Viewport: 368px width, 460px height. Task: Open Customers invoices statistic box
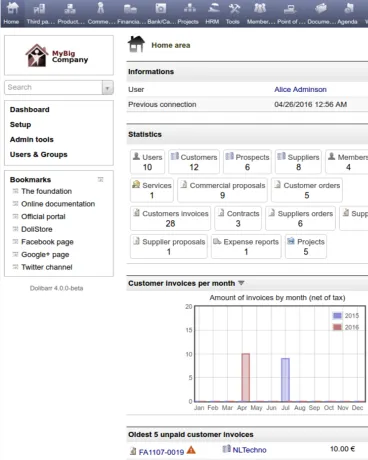[170, 218]
